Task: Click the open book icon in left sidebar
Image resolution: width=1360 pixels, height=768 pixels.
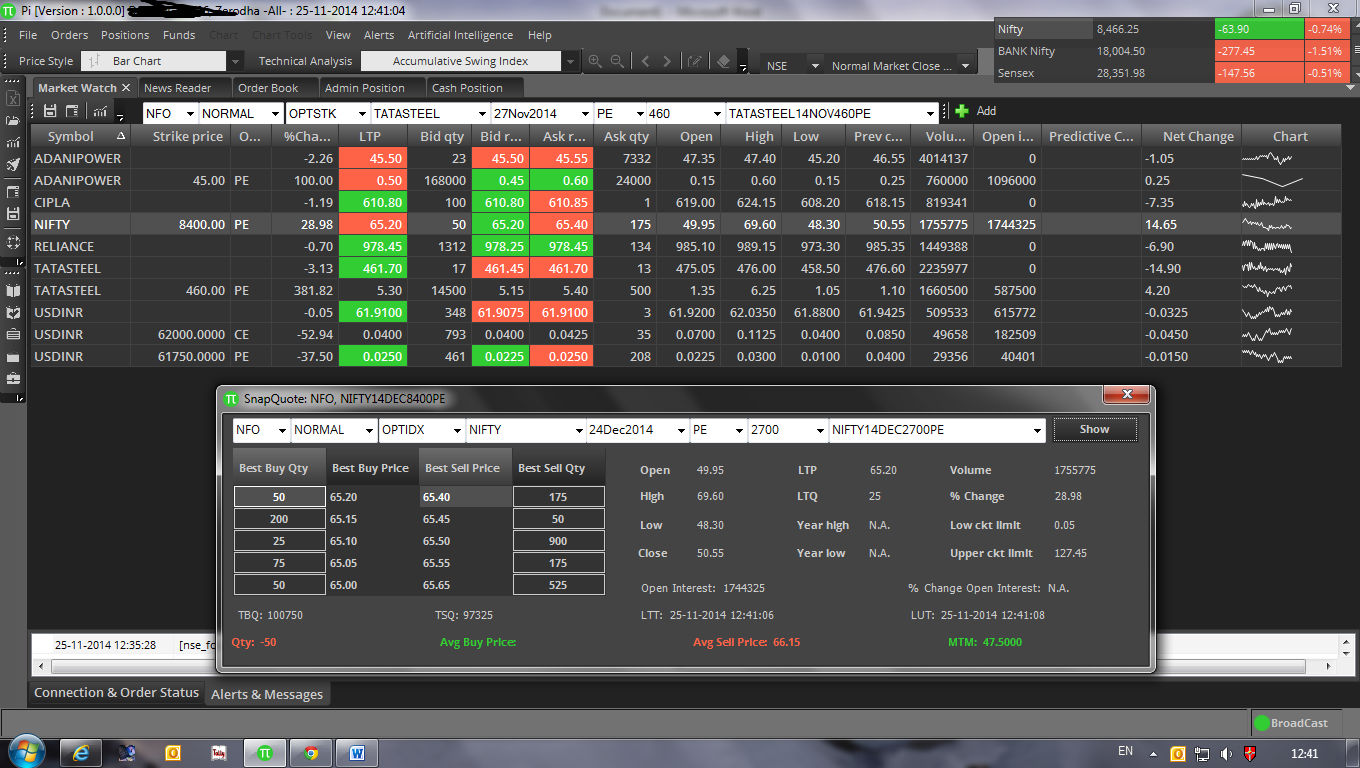Action: tap(13, 290)
